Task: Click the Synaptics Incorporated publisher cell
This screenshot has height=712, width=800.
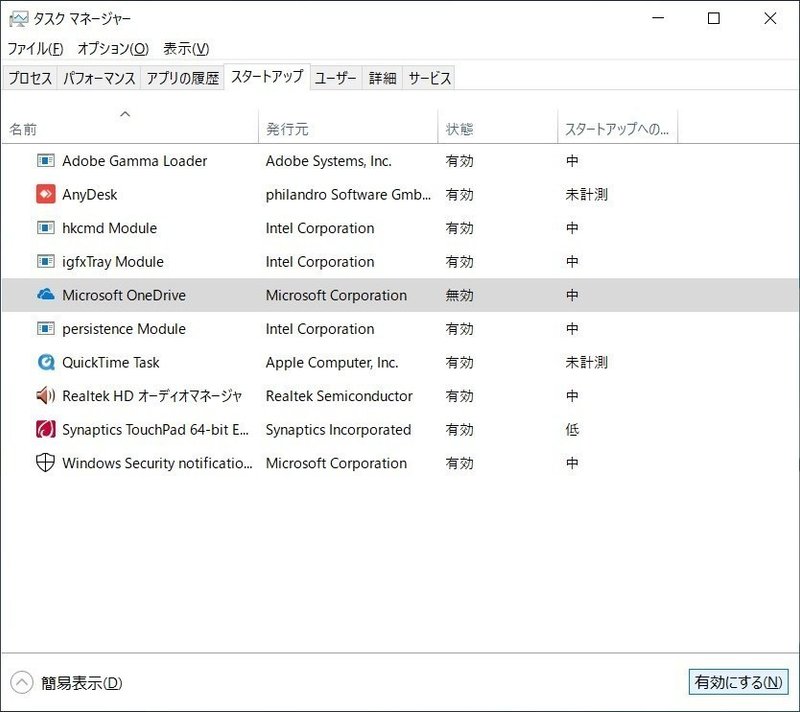Action: click(x=338, y=430)
